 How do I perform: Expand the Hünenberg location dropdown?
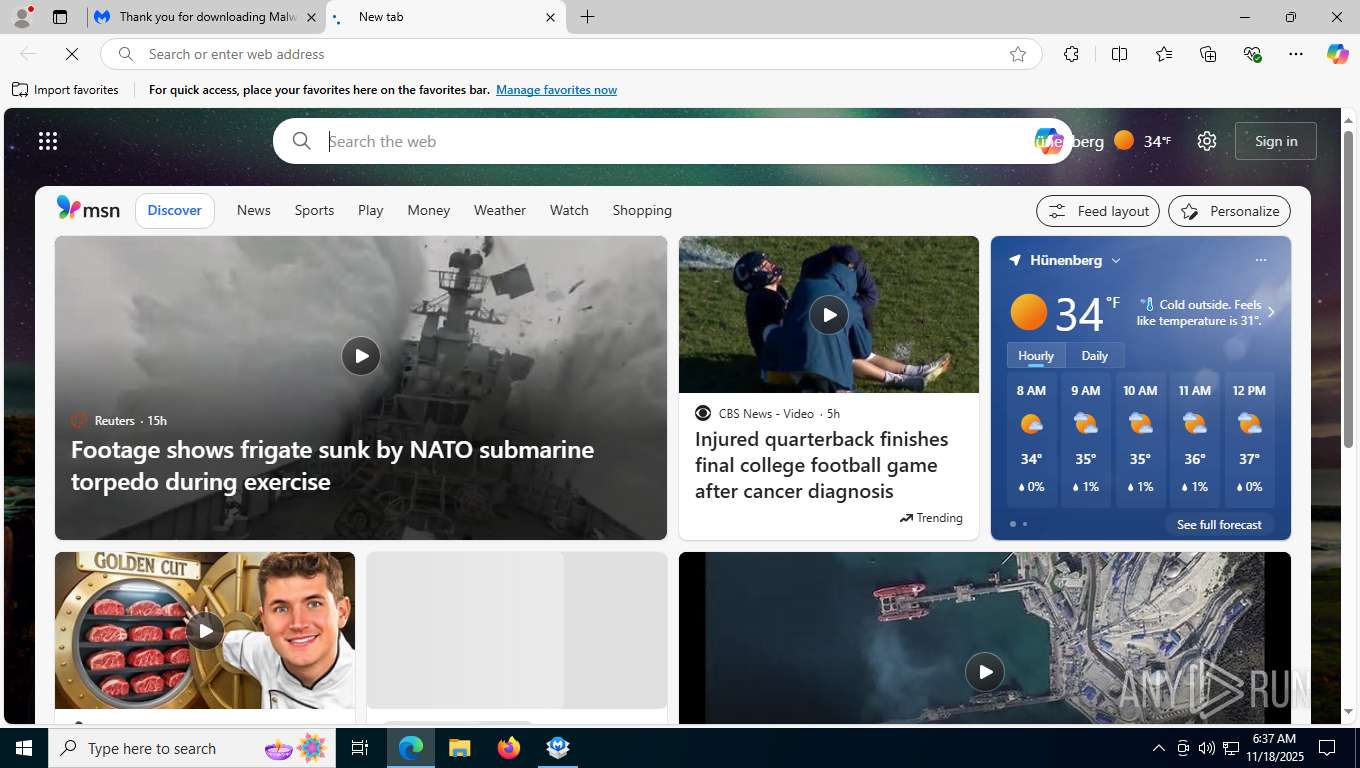click(x=1116, y=260)
